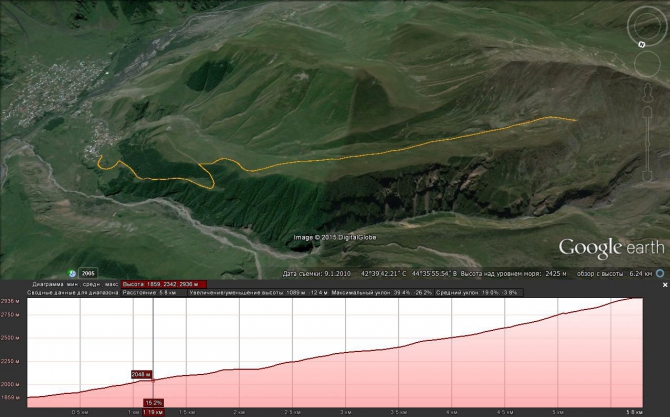The image size is (670, 417).
Task: Click the 1.19 km distance marker
Action: 153,411
